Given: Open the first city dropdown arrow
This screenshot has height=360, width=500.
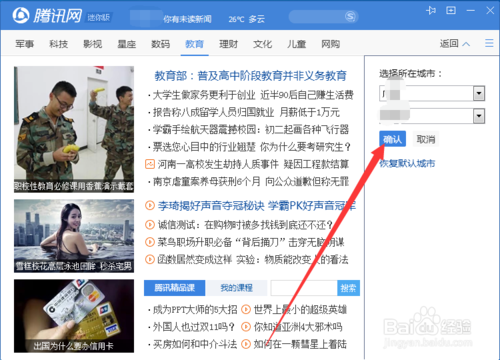Looking at the screenshot, I should (479, 94).
